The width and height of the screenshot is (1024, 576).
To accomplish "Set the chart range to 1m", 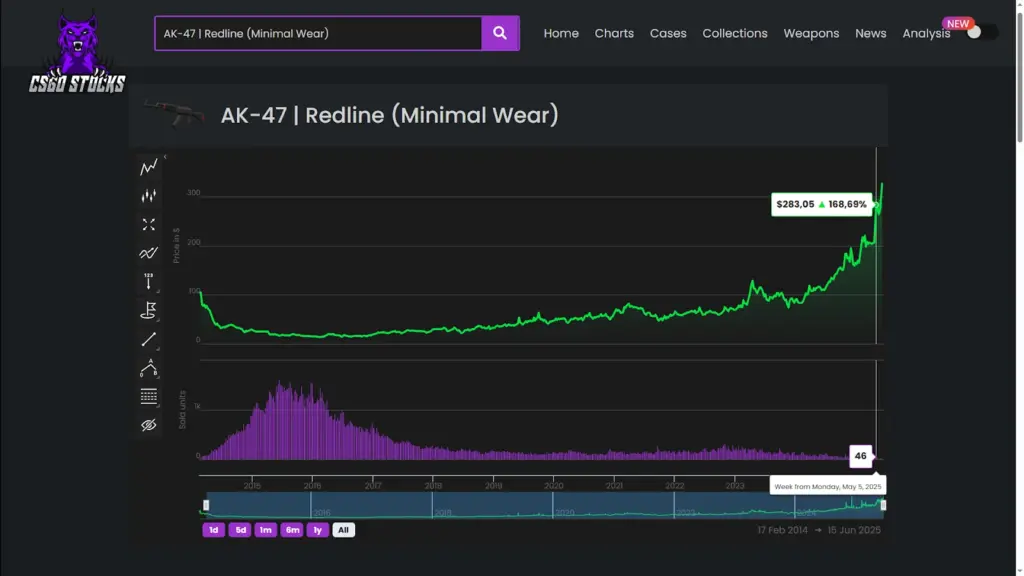I will click(x=265, y=530).
